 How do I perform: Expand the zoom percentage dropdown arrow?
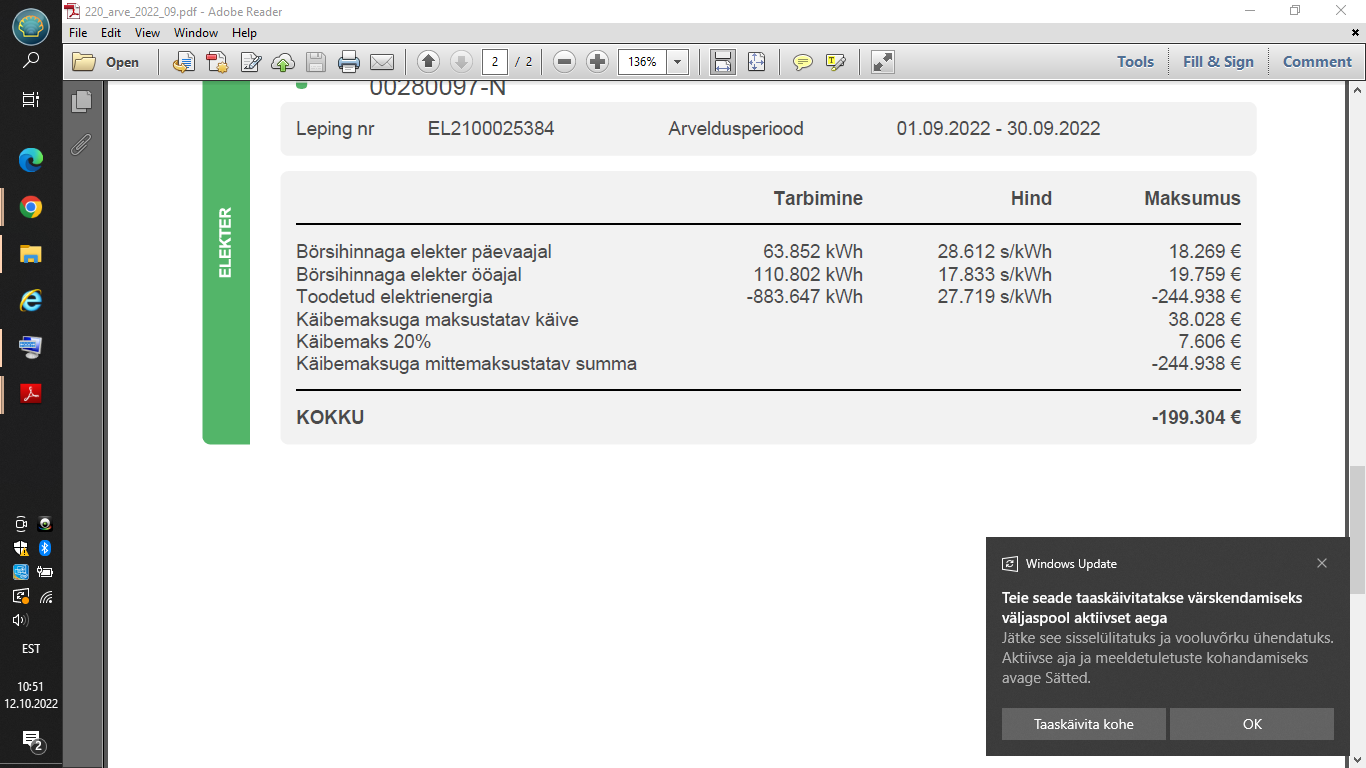[678, 62]
